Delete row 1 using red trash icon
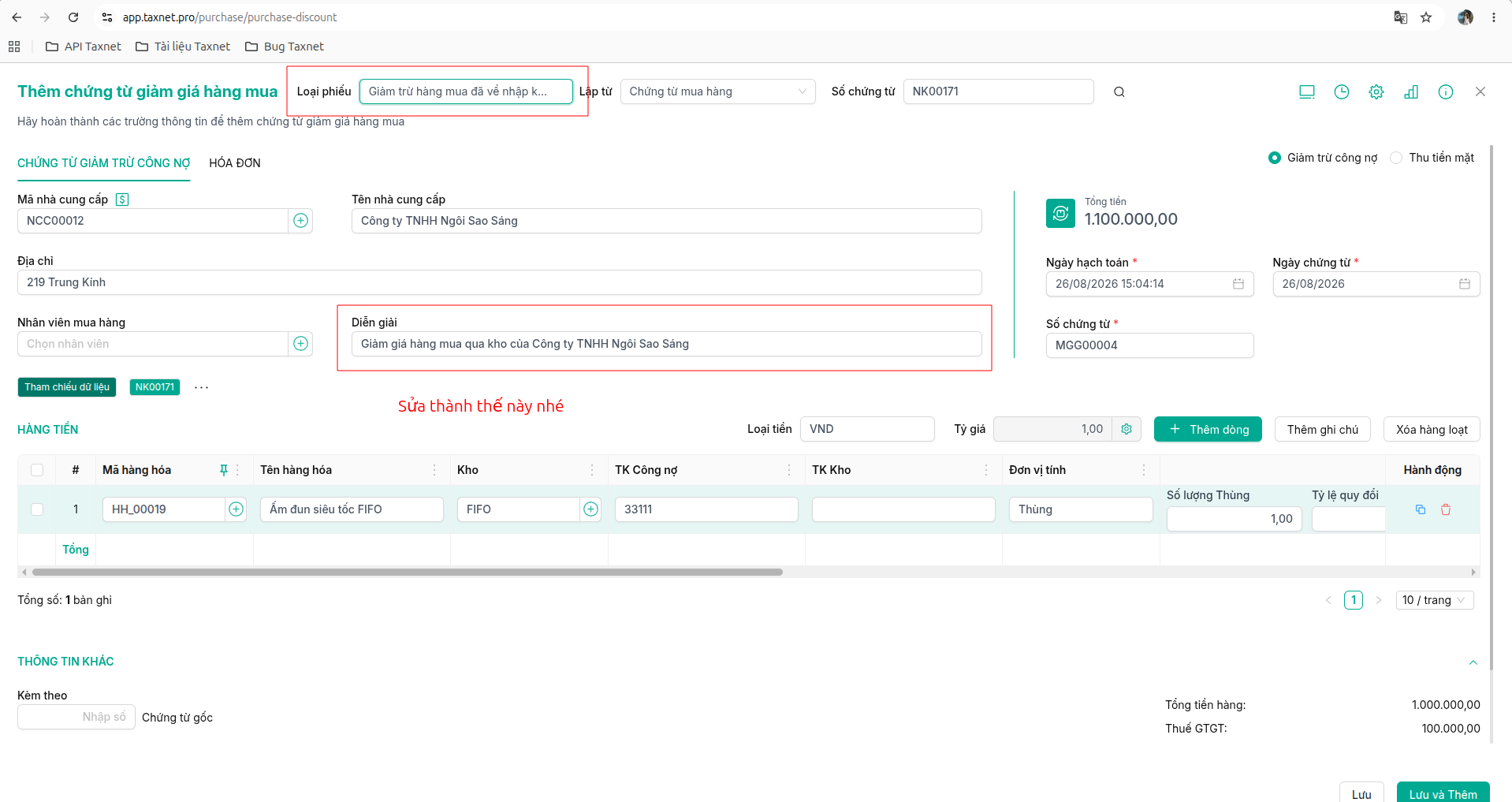The height and width of the screenshot is (802, 1512). click(x=1446, y=509)
